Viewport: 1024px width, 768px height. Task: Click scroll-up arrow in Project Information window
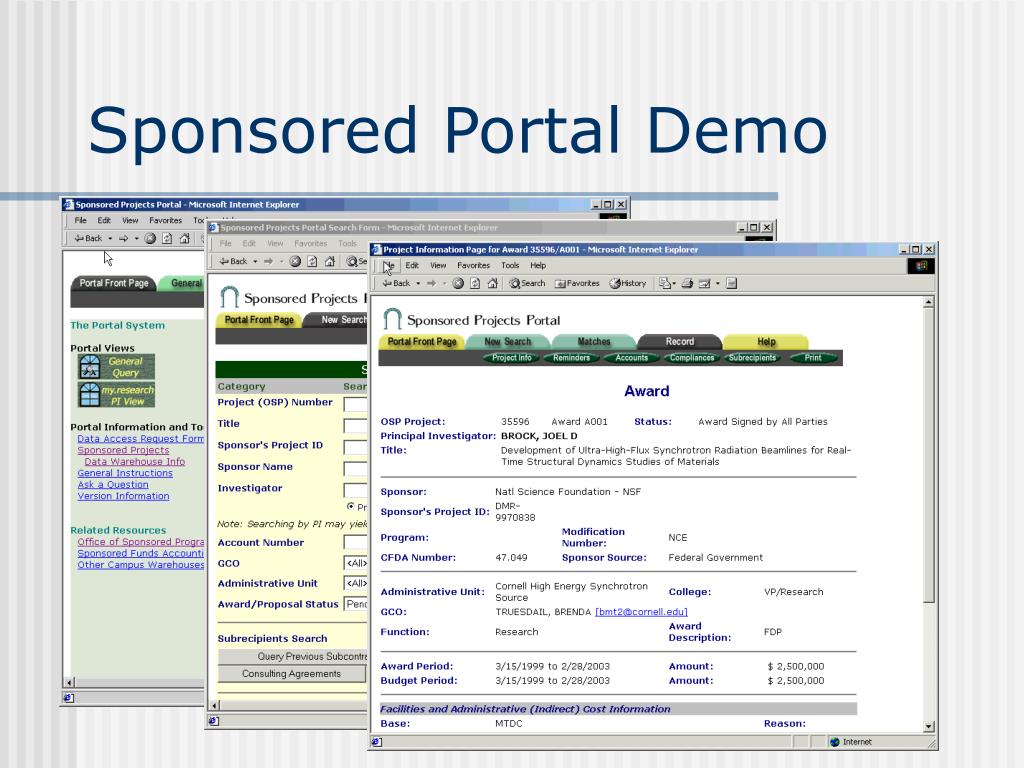pyautogui.click(x=929, y=302)
